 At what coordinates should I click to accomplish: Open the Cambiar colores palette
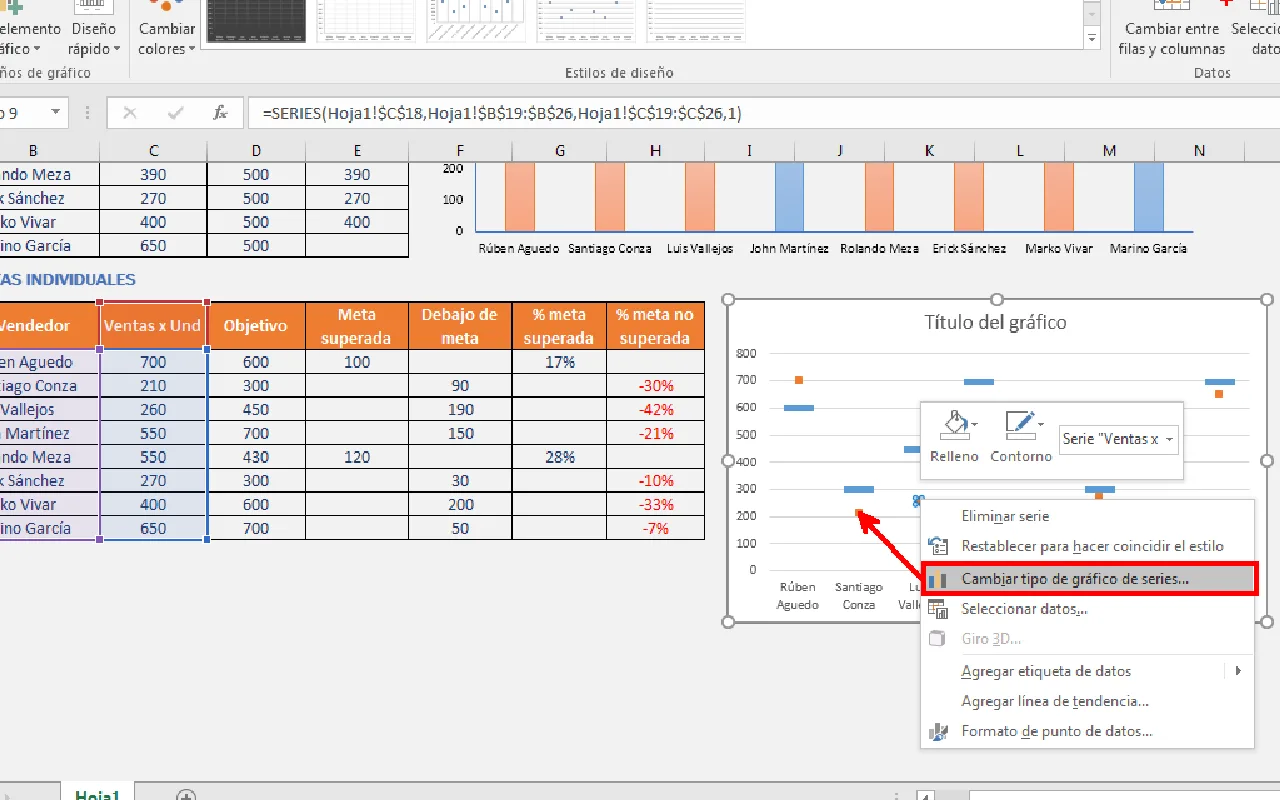tap(166, 29)
